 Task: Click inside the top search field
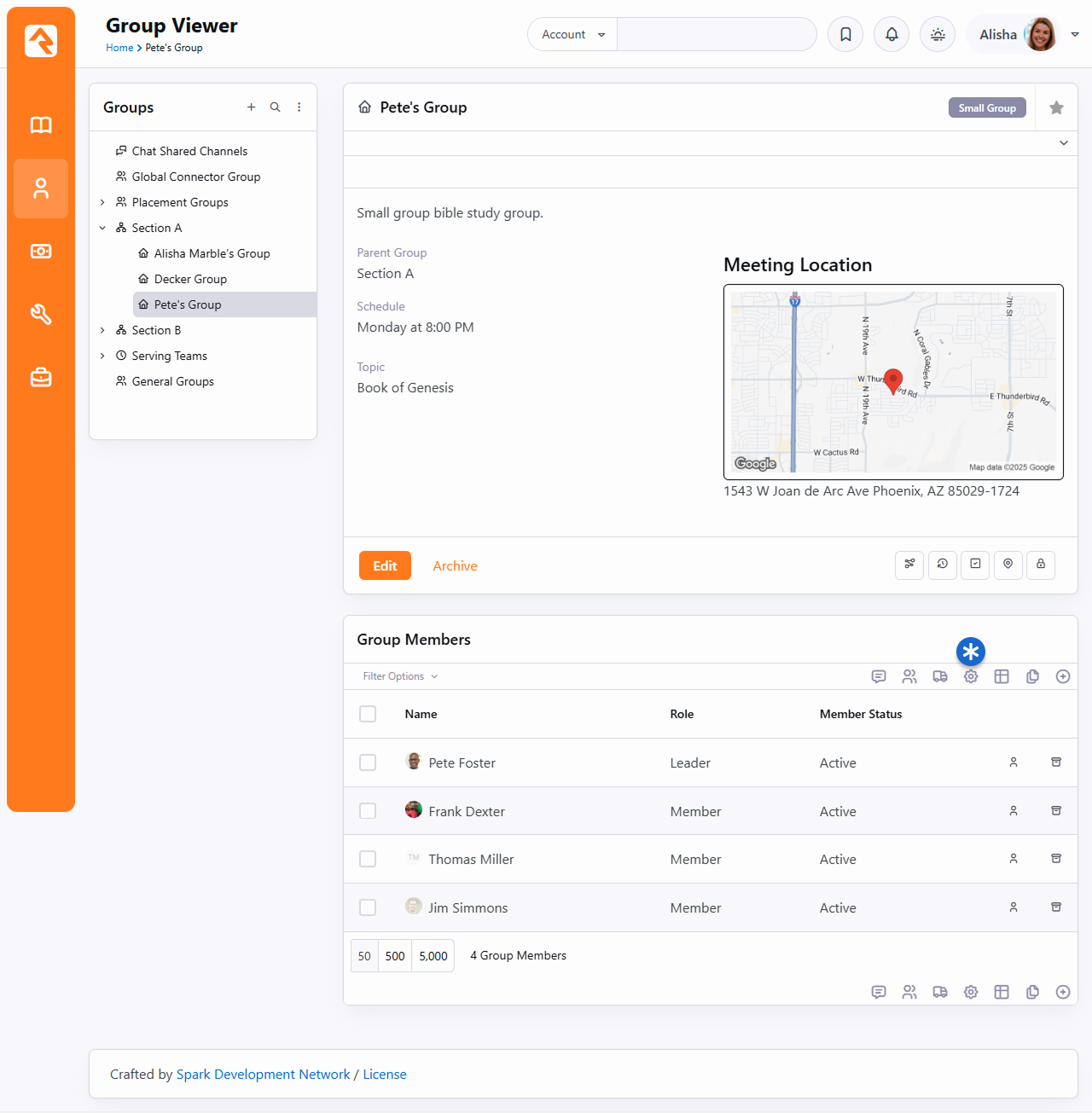click(716, 35)
